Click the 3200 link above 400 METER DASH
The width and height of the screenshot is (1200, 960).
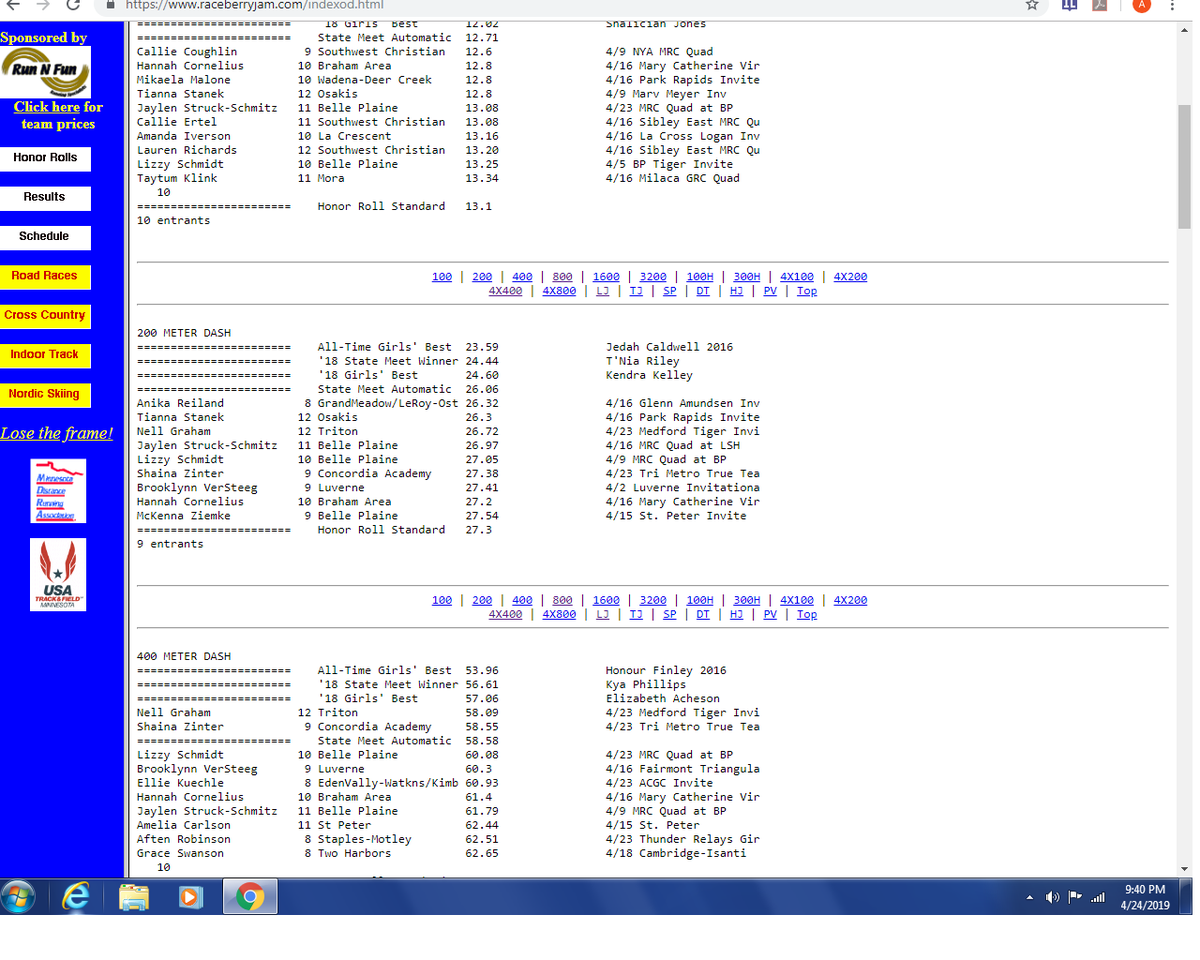(653, 601)
